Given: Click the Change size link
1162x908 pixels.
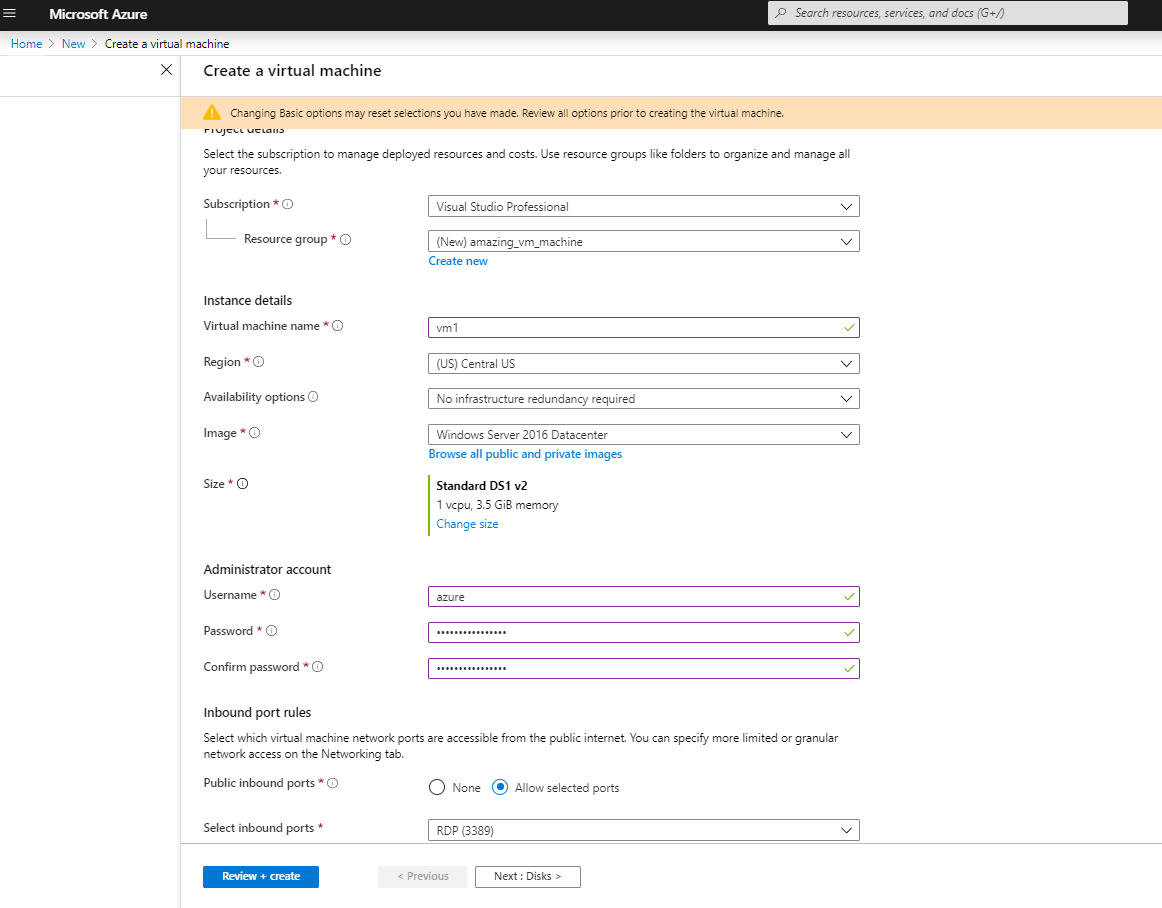Looking at the screenshot, I should click(x=467, y=523).
